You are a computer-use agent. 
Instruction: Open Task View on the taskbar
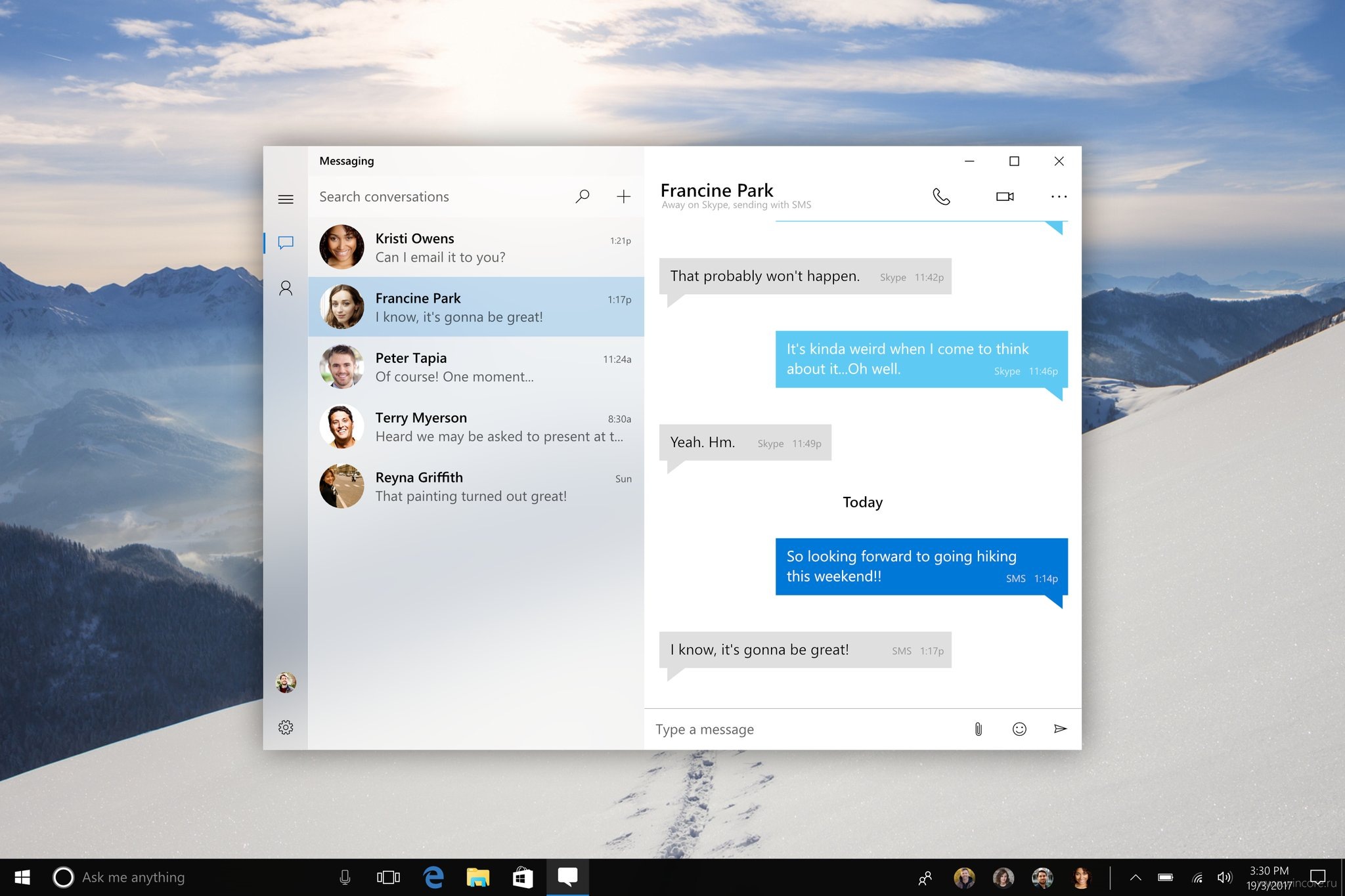tap(388, 878)
